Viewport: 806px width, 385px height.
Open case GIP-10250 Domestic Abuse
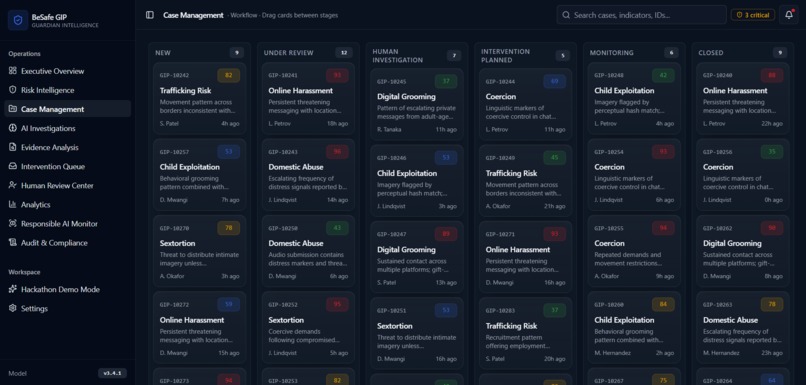pos(308,251)
